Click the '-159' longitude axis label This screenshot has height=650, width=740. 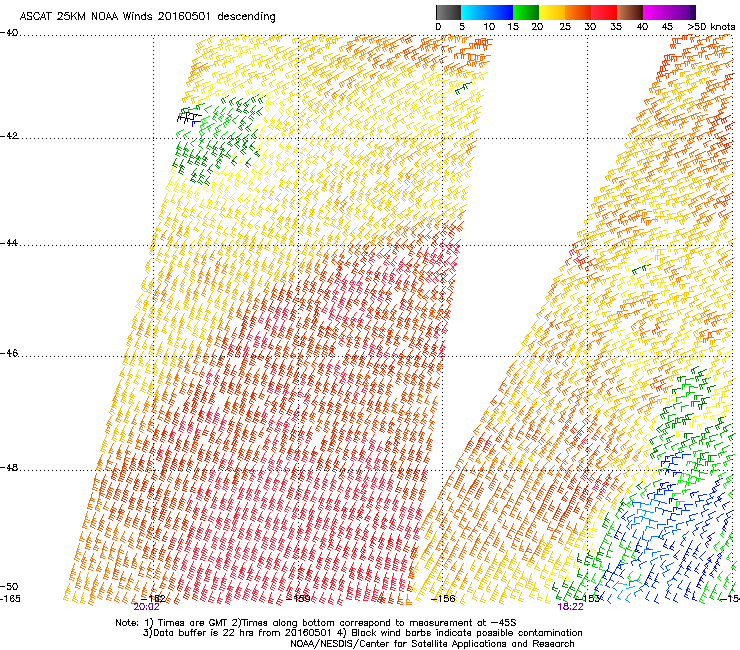[x=299, y=599]
